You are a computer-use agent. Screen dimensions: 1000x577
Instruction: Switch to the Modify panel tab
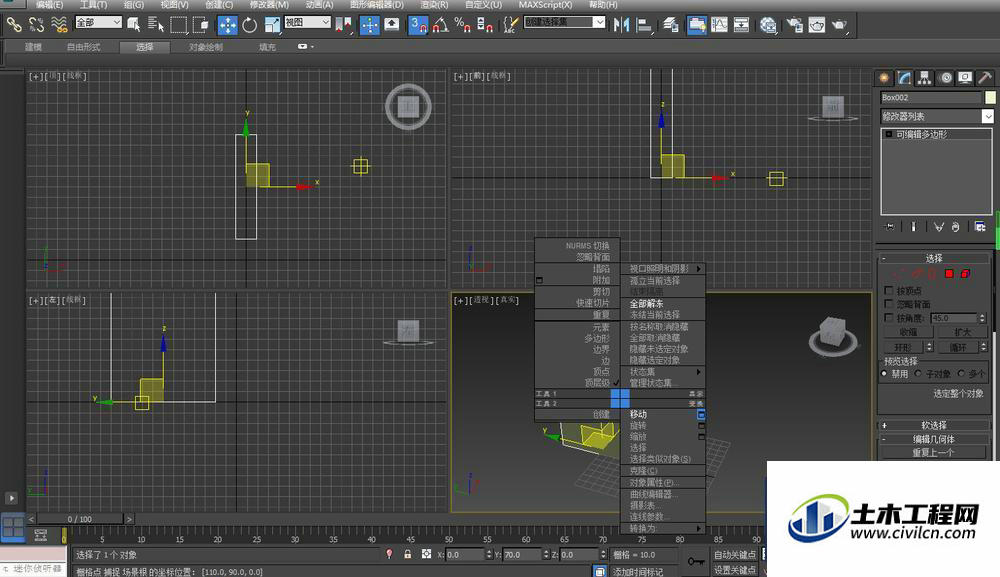[x=904, y=78]
